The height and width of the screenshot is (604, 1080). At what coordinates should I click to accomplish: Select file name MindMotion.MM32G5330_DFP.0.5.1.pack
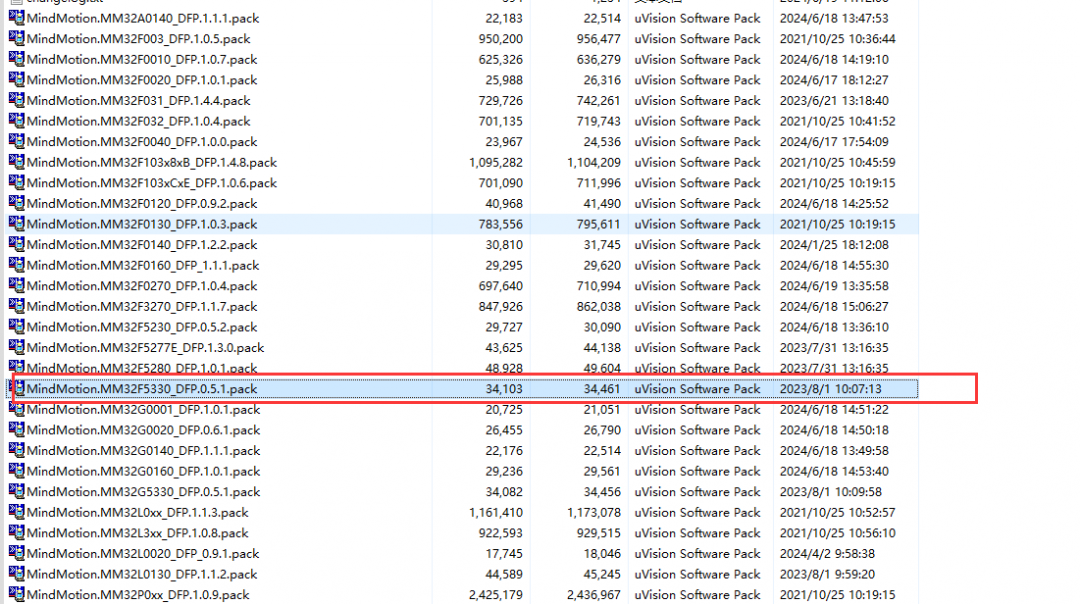(143, 492)
